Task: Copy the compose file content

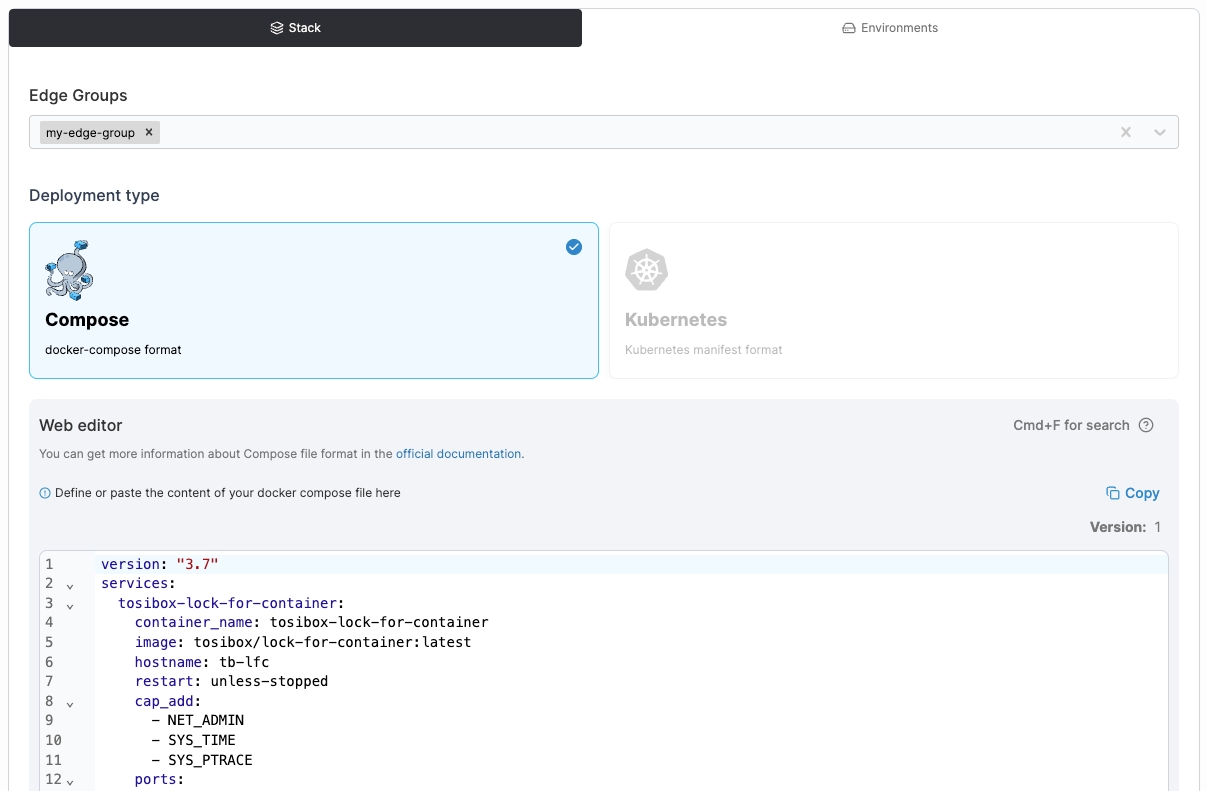Action: pos(1132,493)
